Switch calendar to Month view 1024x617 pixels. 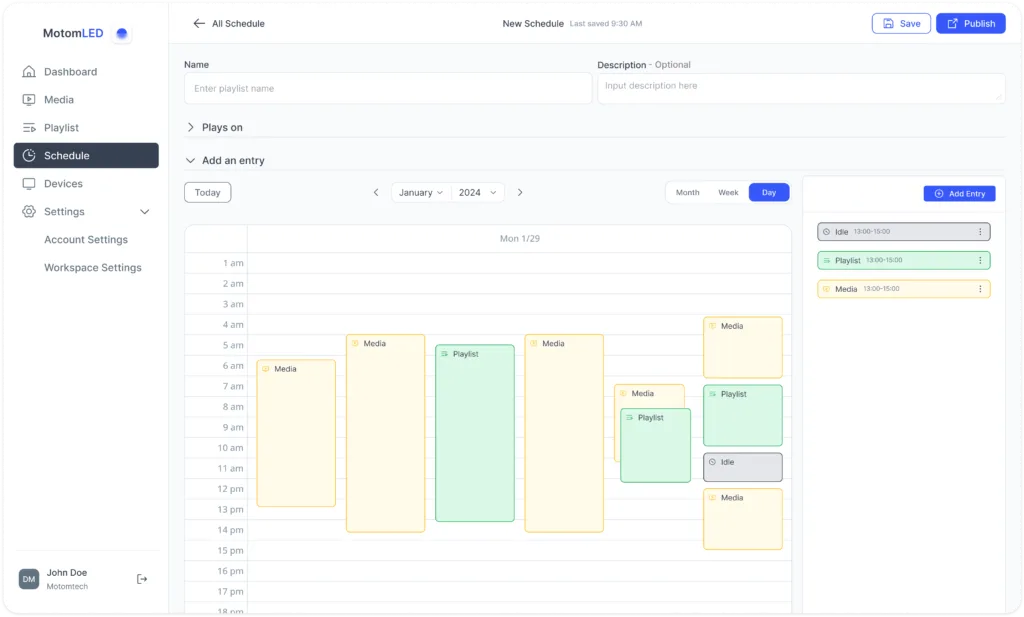tap(688, 192)
